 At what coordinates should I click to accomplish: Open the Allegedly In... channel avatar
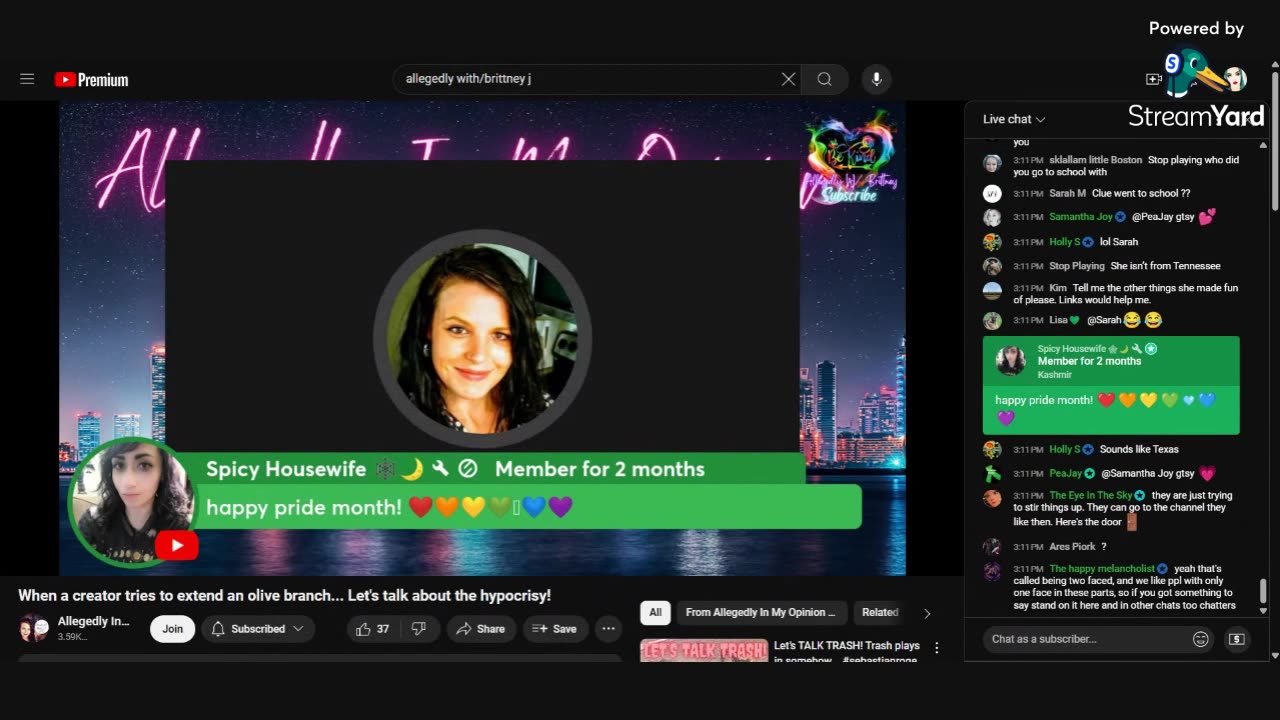pos(34,628)
